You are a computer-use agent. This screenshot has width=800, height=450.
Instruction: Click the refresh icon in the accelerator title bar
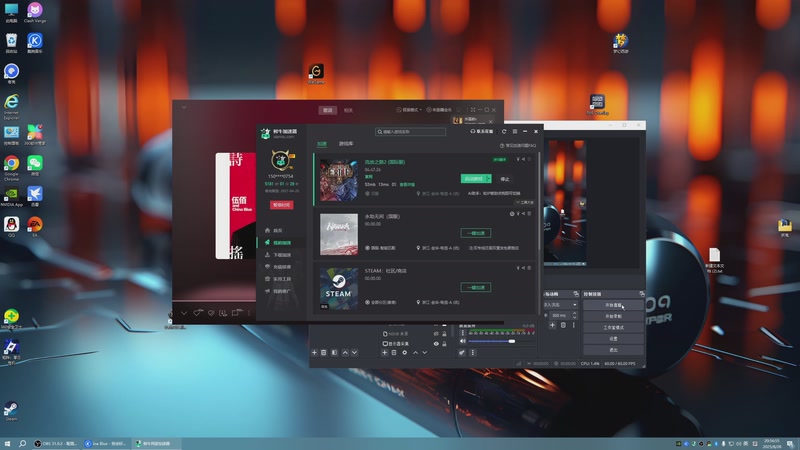tap(504, 132)
